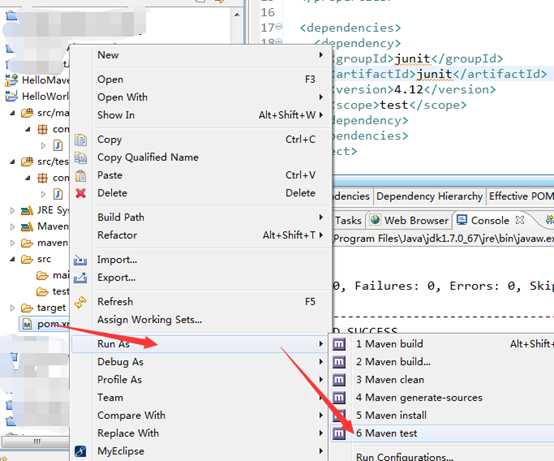Open the New submenu
Viewport: 554px width, 461px height.
201,55
